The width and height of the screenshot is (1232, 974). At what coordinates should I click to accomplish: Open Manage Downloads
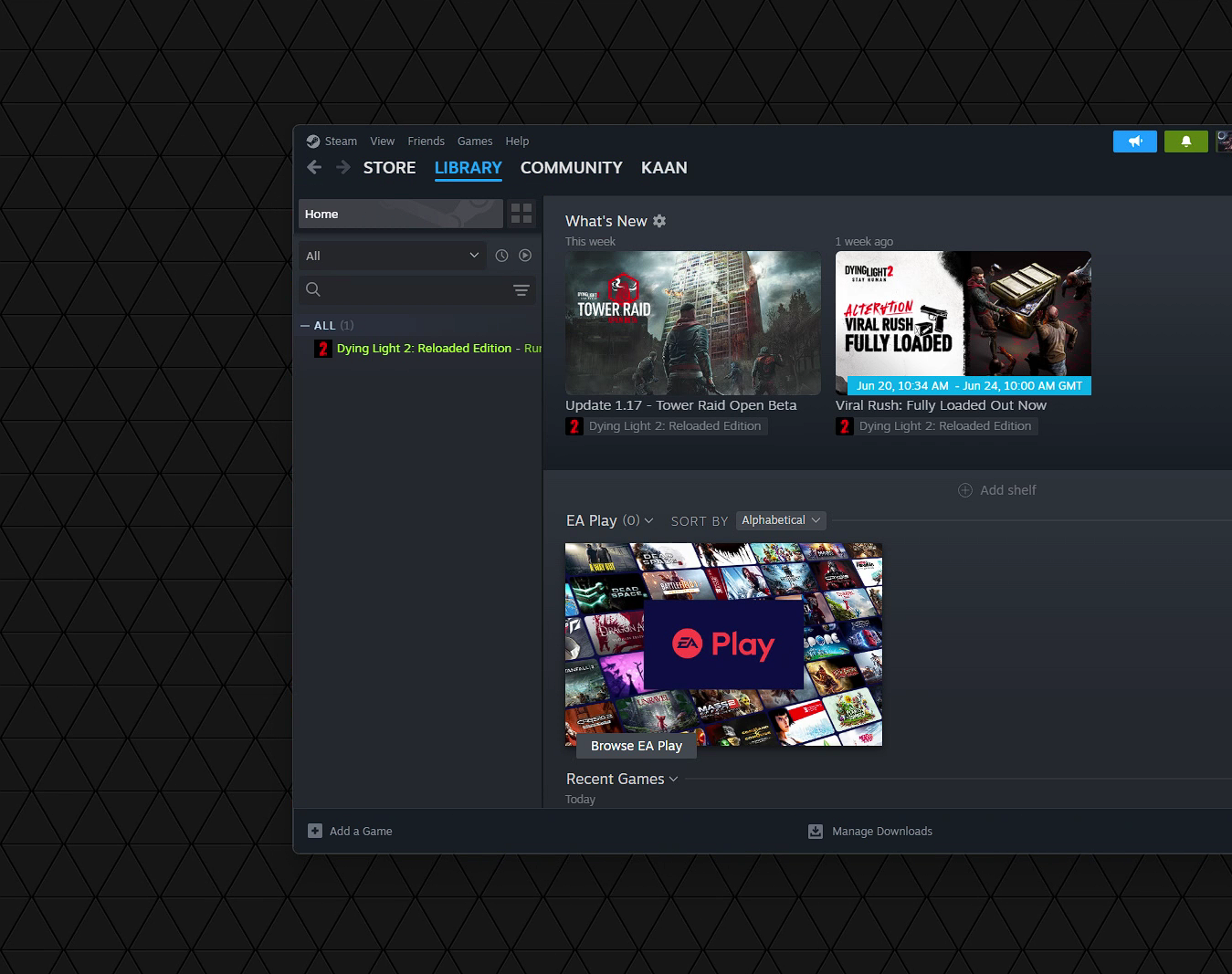pos(871,832)
